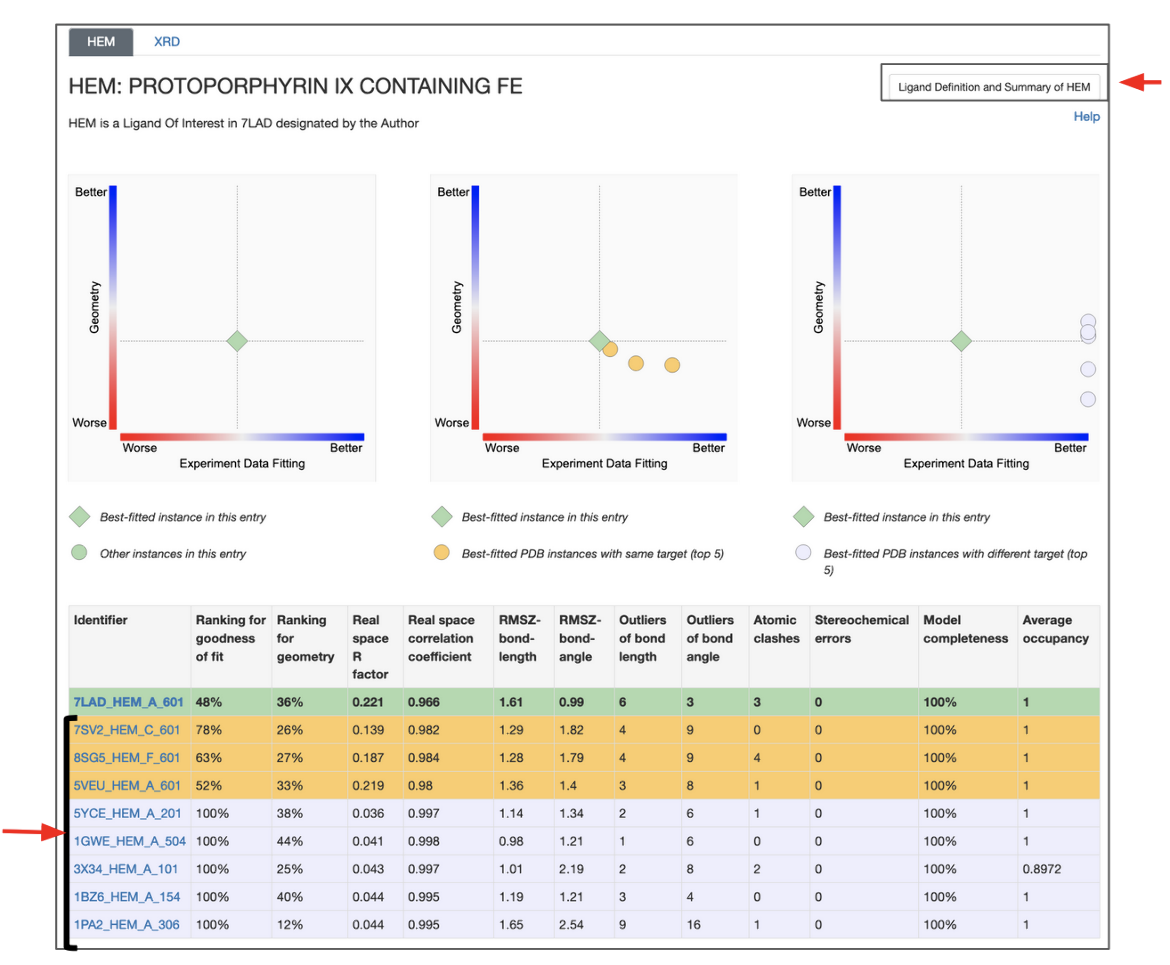The width and height of the screenshot is (1170, 965).
Task: Click the lowest lavender circle in the third plot
Action: (1088, 399)
